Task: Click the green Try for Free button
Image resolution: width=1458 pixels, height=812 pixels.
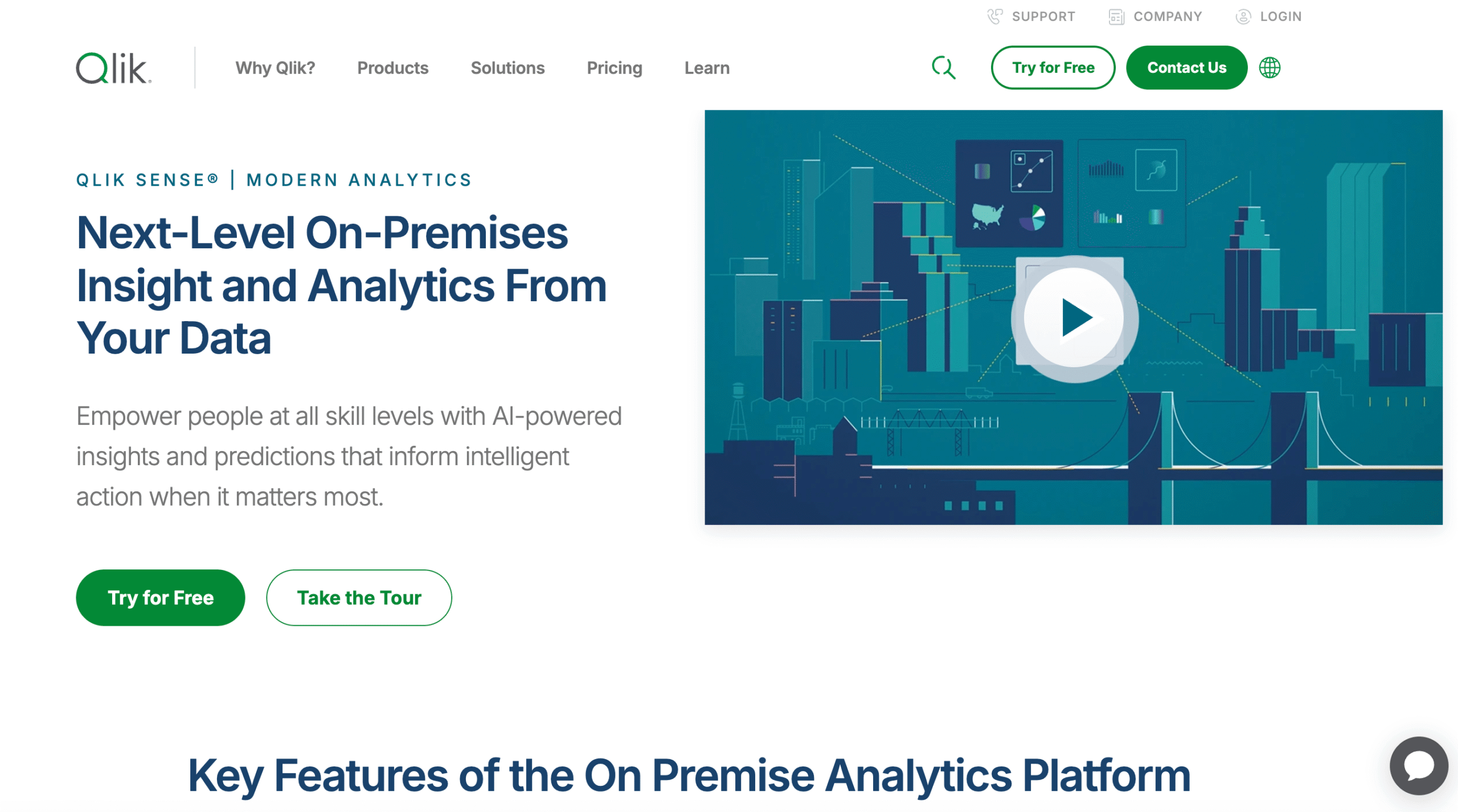Action: (160, 597)
